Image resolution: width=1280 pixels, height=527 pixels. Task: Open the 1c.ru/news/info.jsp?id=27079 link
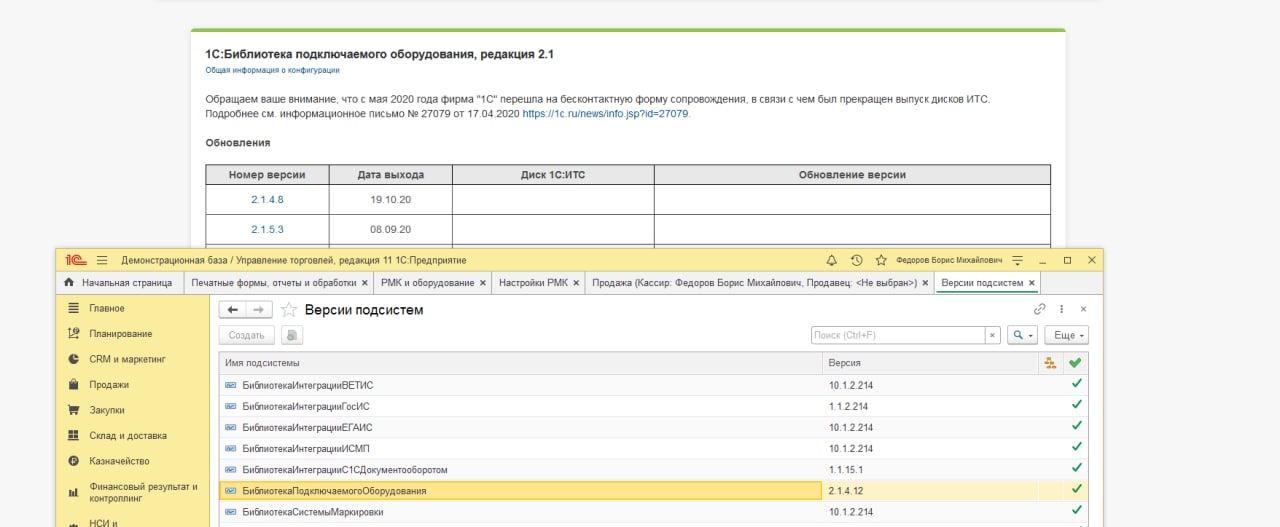pos(605,114)
